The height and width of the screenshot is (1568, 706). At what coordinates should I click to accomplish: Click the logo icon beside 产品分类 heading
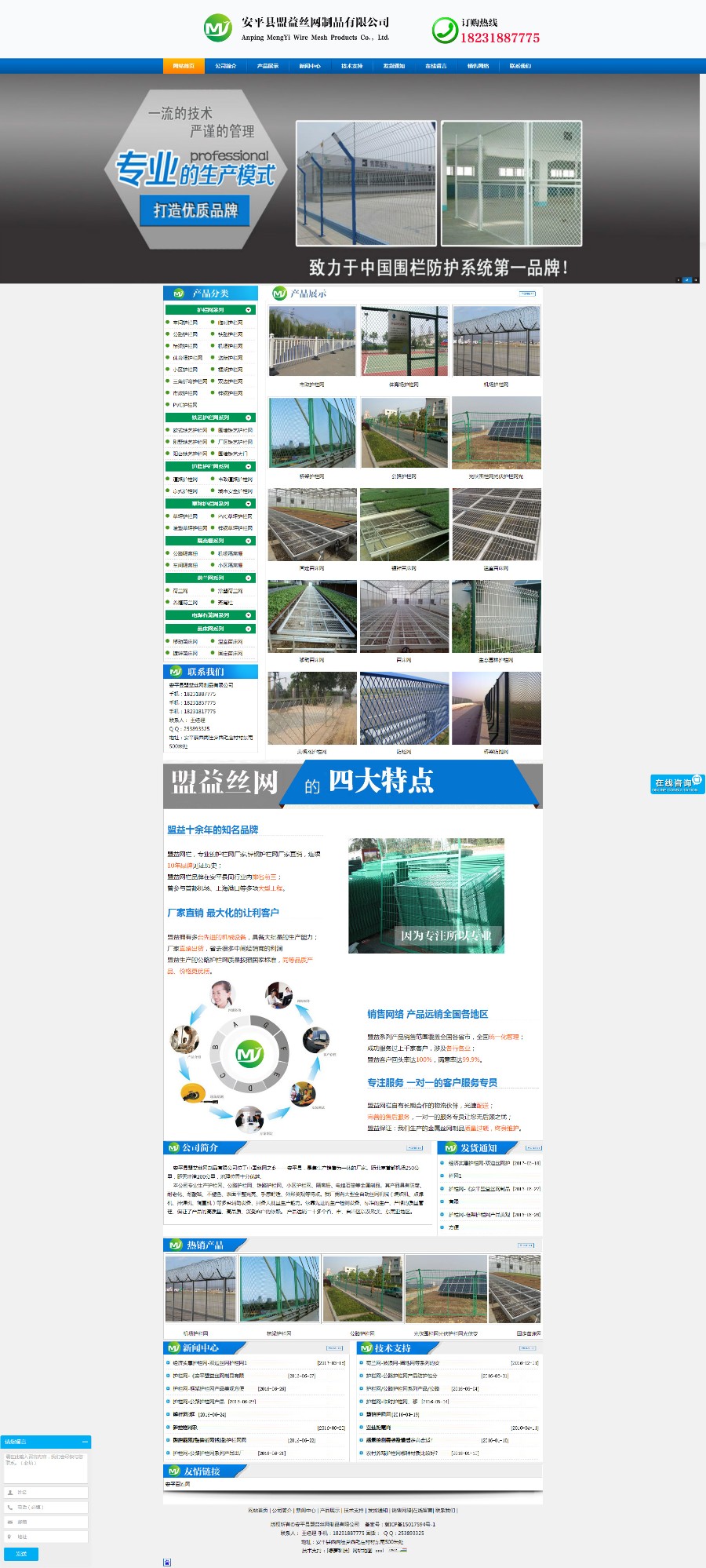(x=179, y=294)
